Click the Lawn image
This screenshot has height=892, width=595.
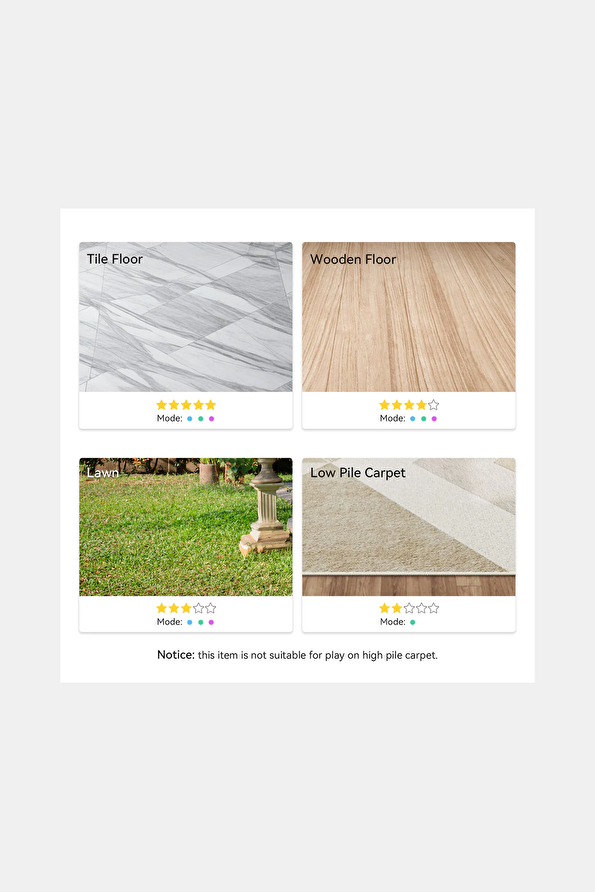point(185,527)
